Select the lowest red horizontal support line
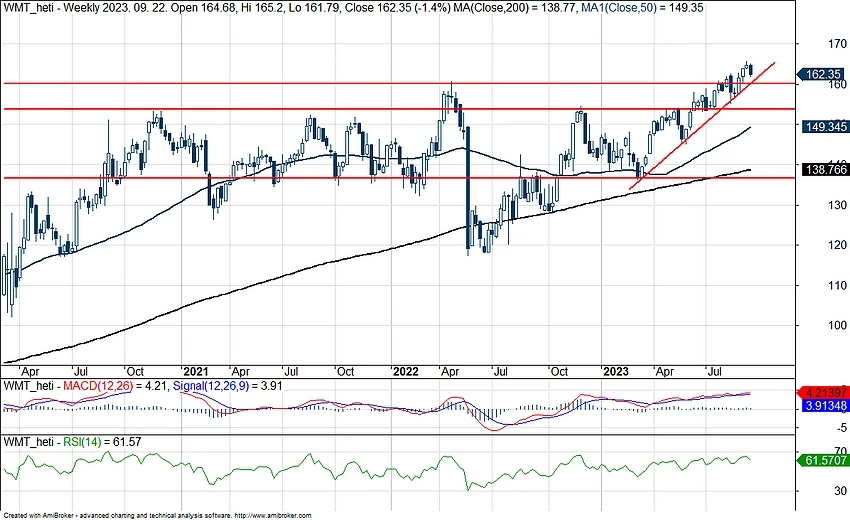850x520 pixels. click(x=398, y=177)
